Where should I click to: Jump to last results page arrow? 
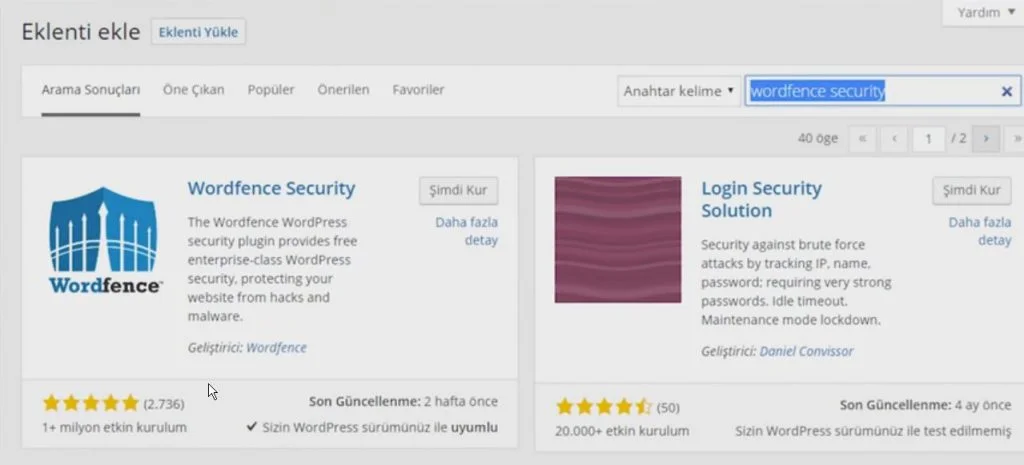1016,139
